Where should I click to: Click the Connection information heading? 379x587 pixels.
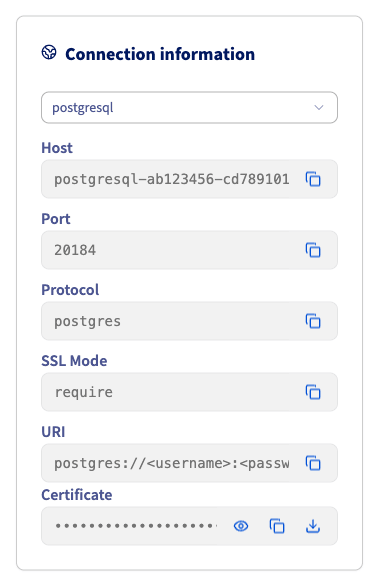(160, 54)
